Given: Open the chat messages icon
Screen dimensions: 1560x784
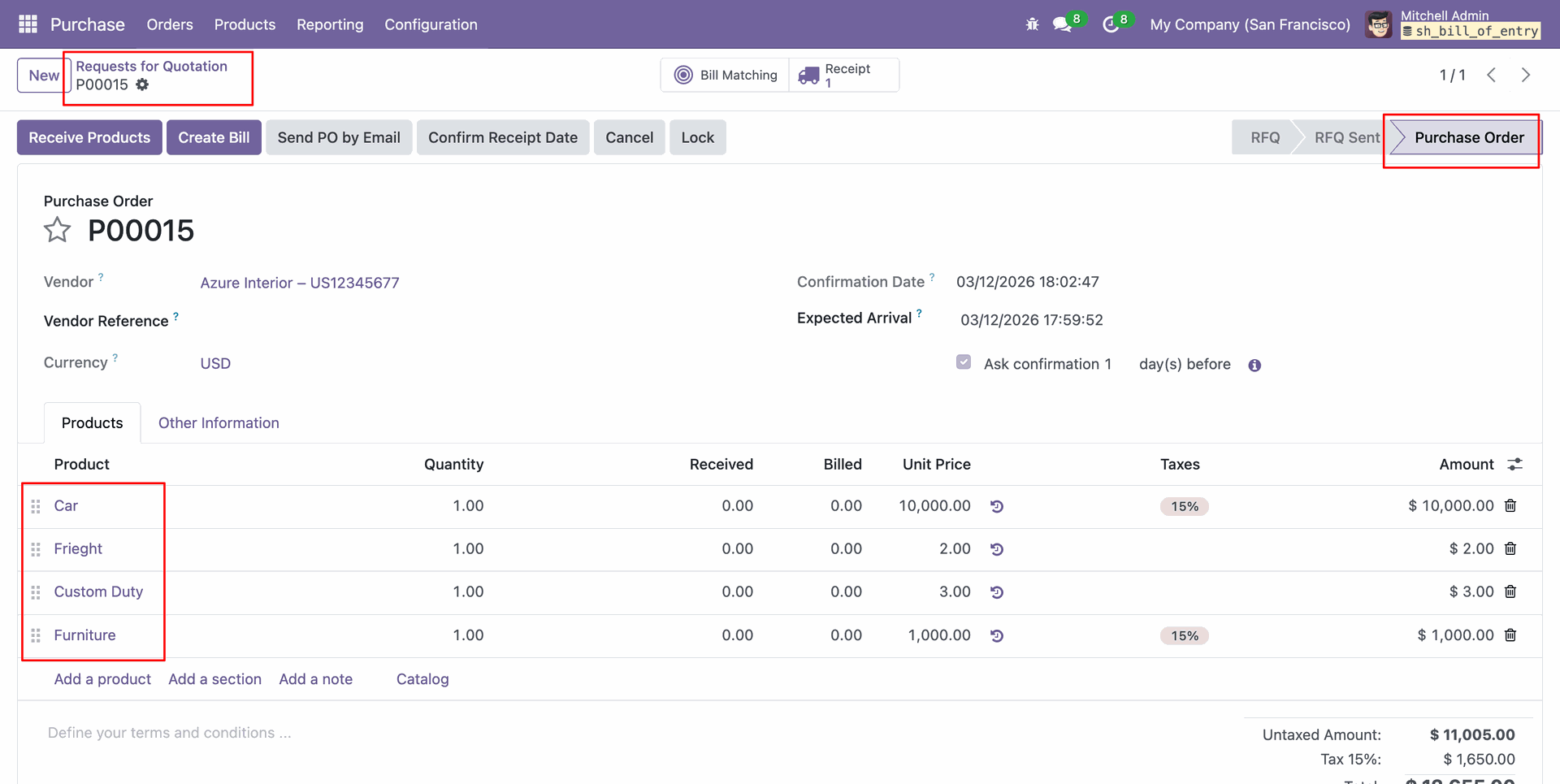Looking at the screenshot, I should click(x=1062, y=24).
